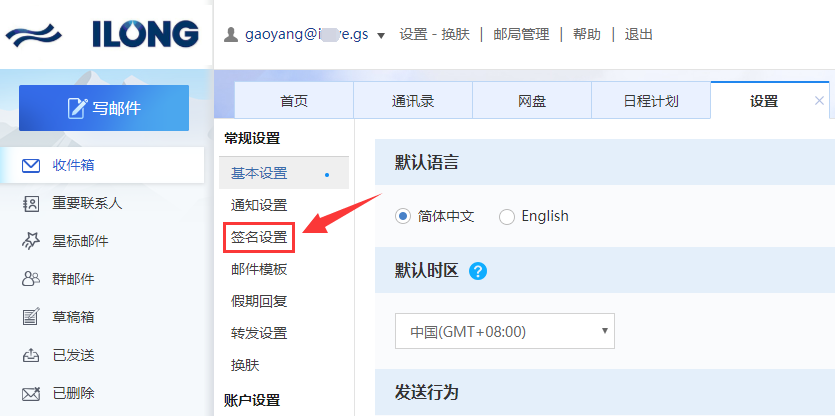
Task: Click the deleted mail icon
Action: click(31, 393)
